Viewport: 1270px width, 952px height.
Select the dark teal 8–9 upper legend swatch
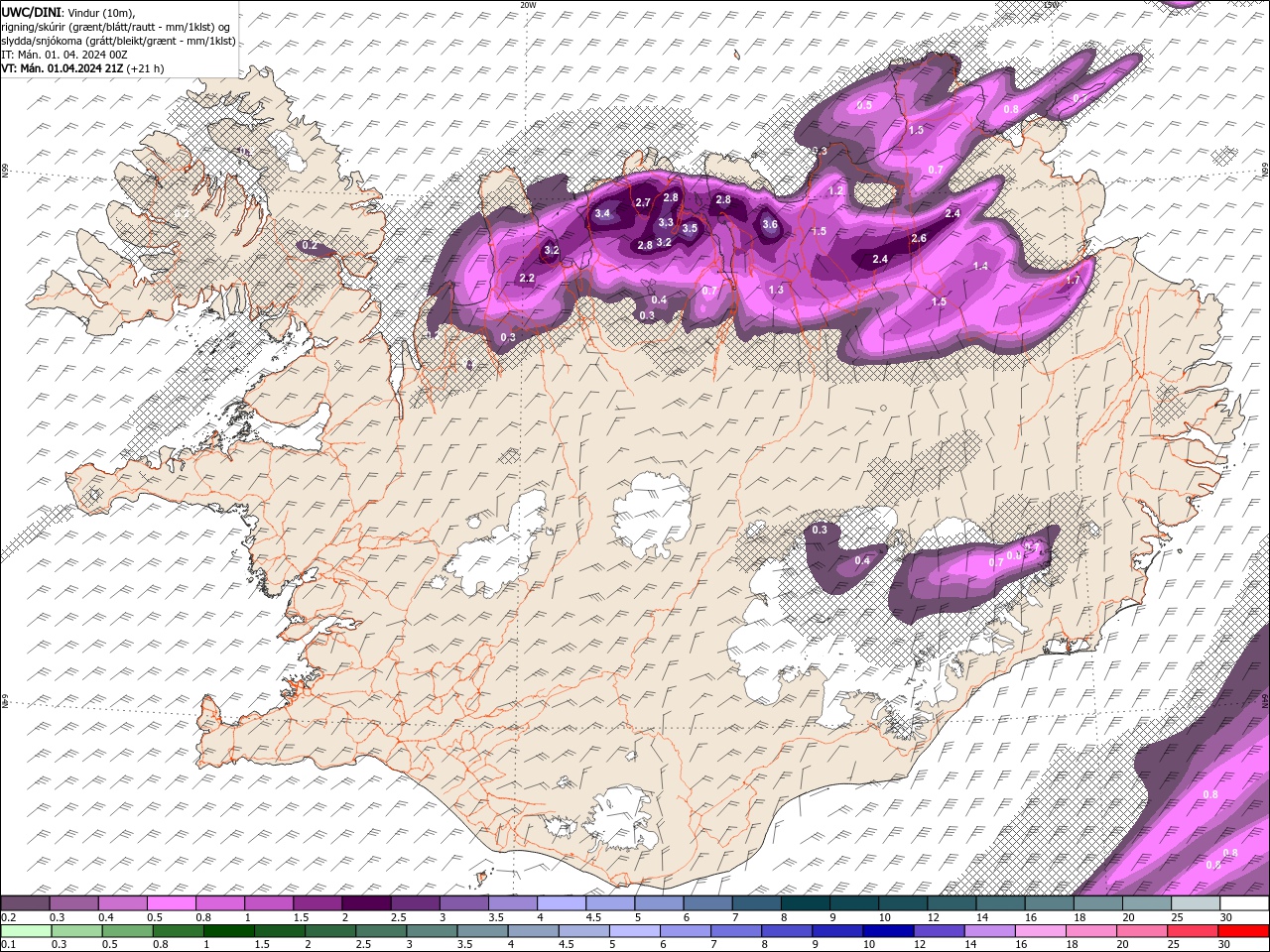(x=805, y=903)
